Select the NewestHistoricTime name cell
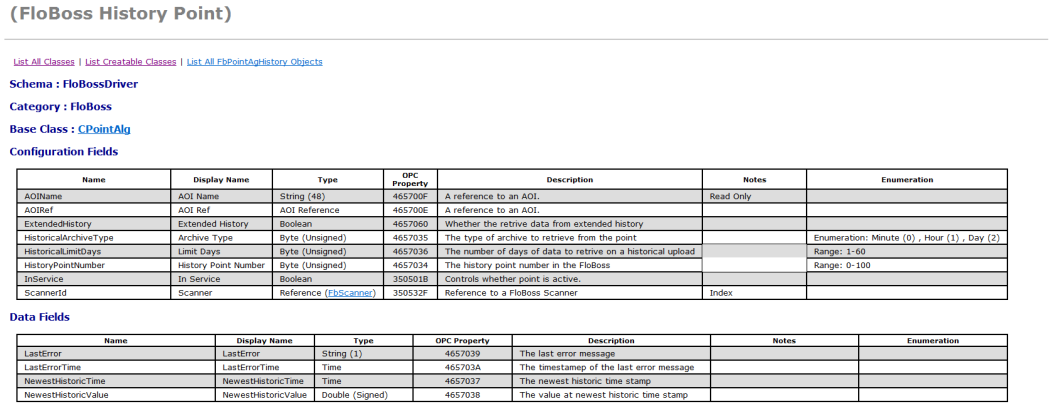This screenshot has width=1052, height=414. pos(116,381)
